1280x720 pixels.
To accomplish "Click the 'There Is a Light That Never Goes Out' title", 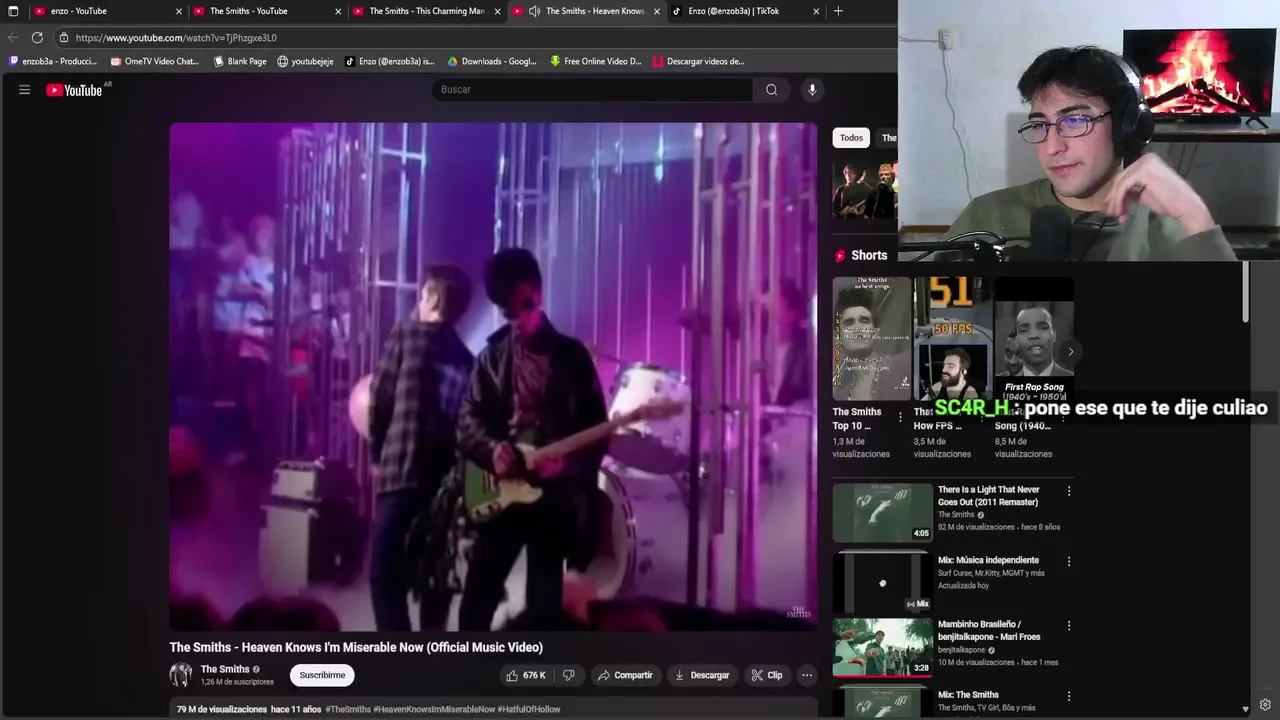I will (x=988, y=496).
